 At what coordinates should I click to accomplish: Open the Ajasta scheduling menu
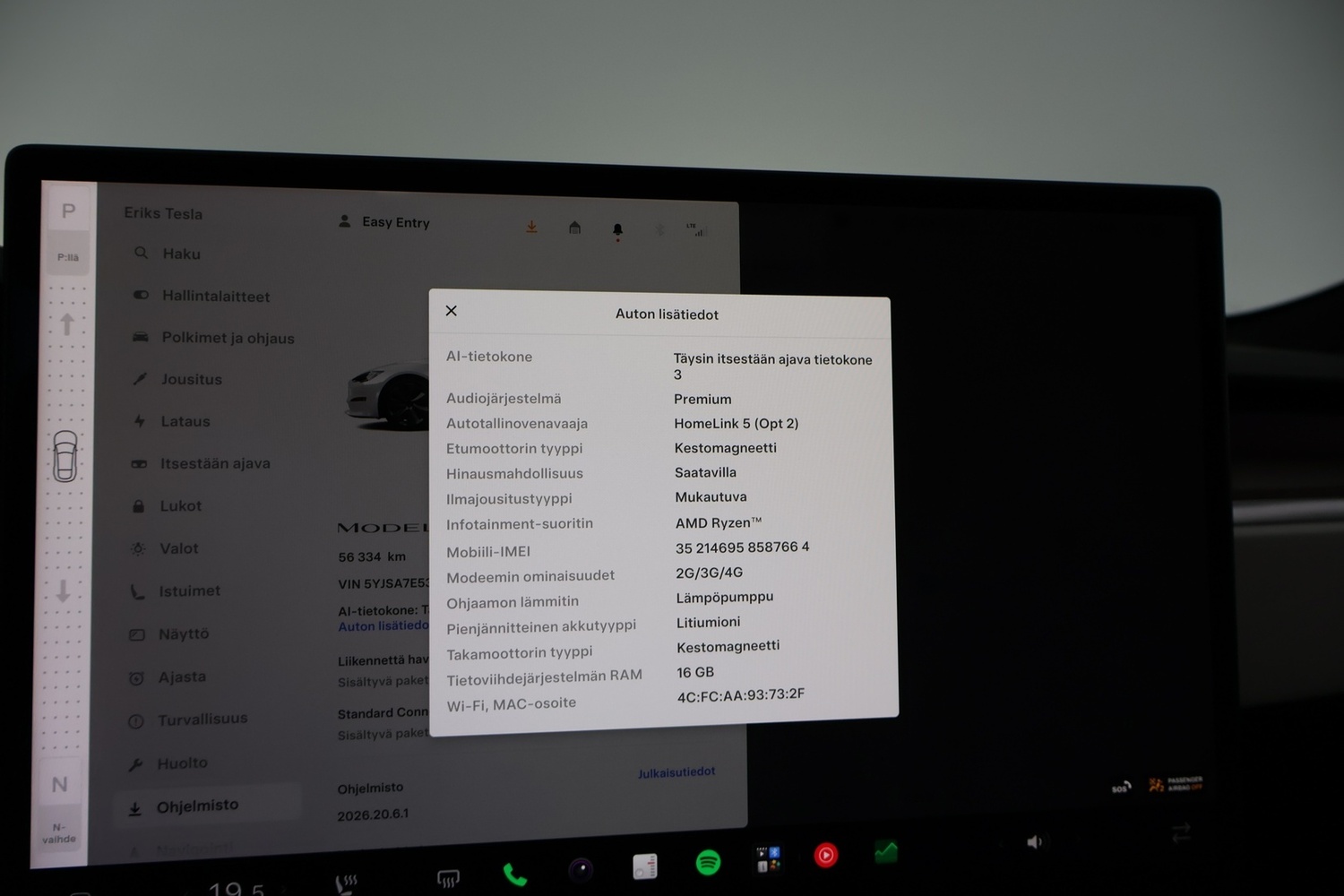[167, 677]
